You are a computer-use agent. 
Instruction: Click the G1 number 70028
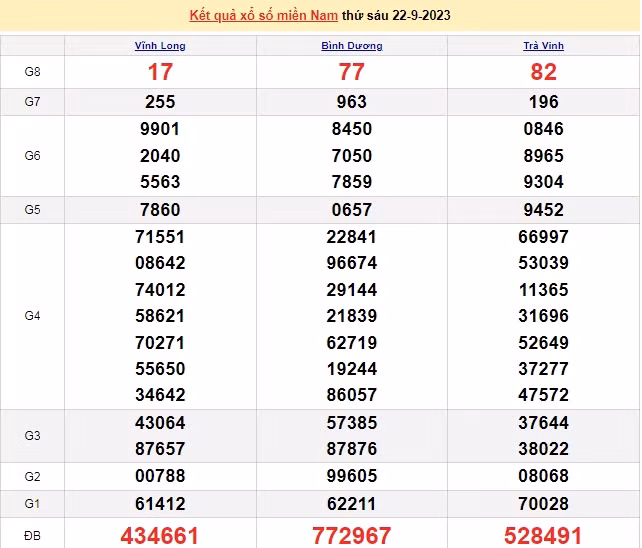543,504
